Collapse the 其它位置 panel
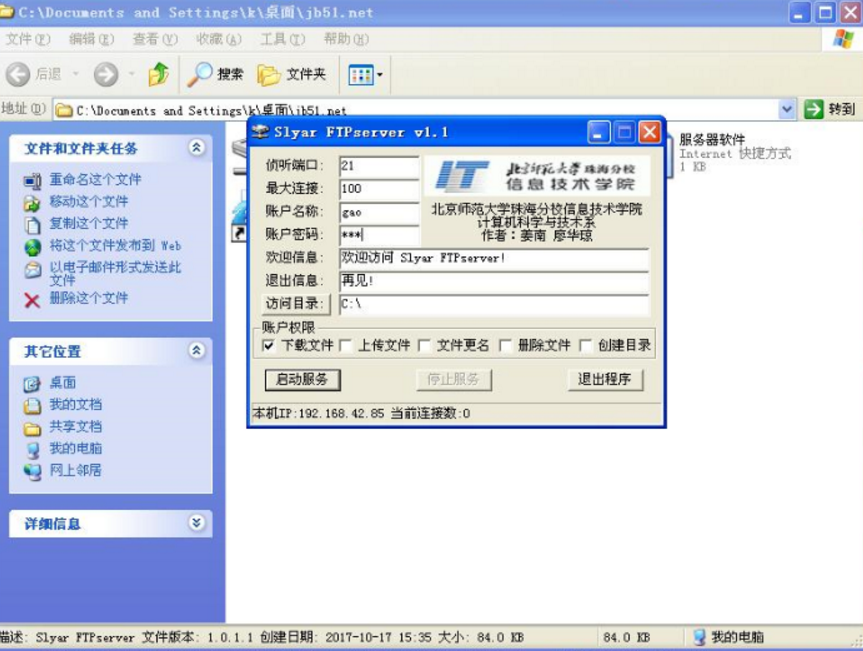Viewport: 863px width, 651px height. coord(196,351)
